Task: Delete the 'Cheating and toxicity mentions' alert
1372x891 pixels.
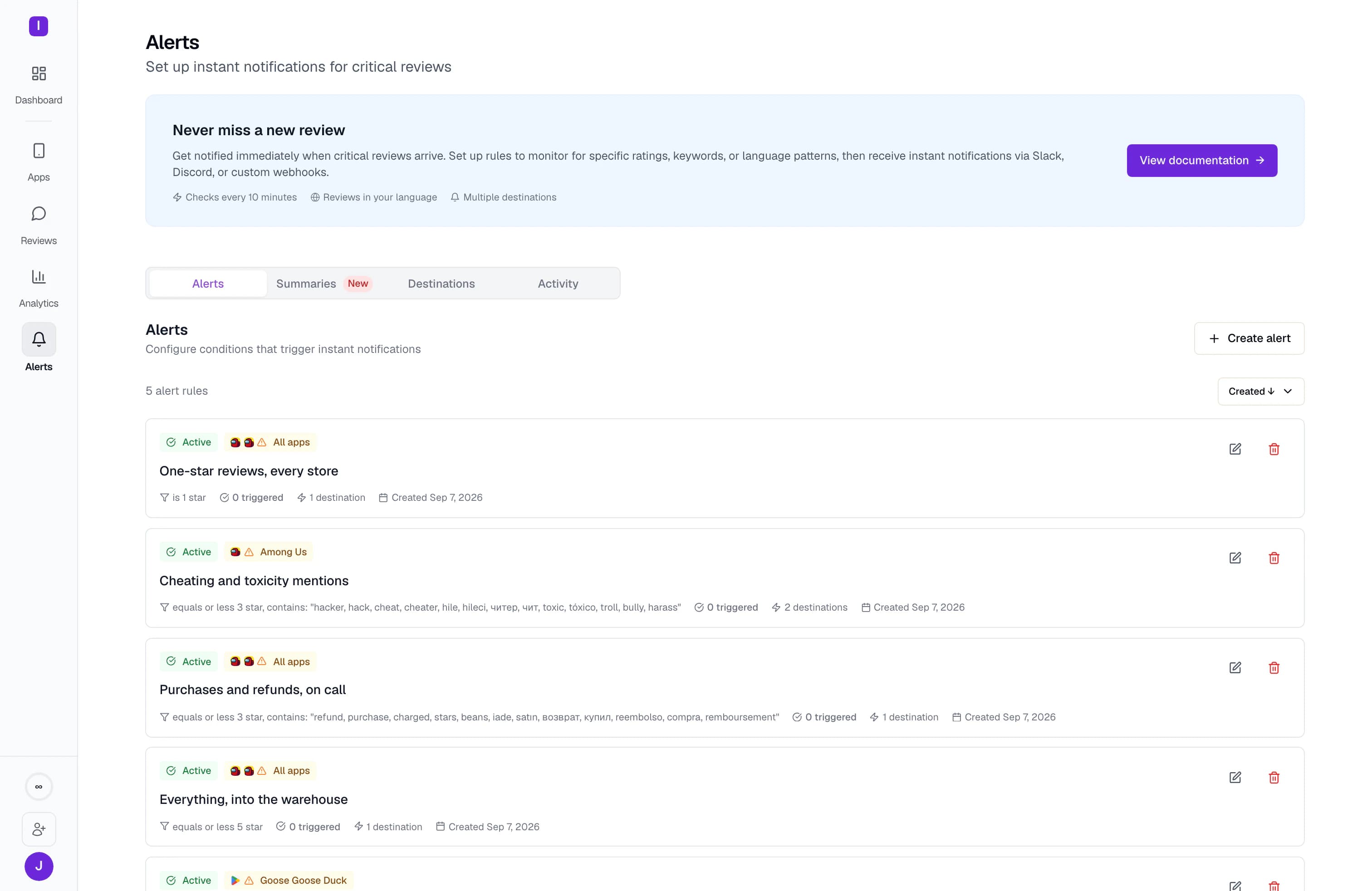Action: (x=1274, y=558)
